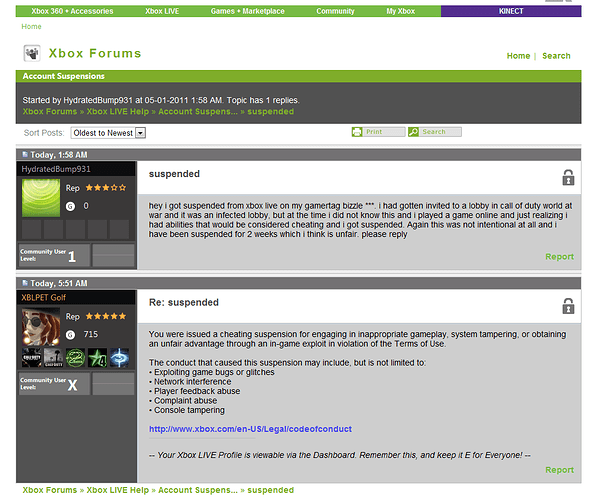Open the HydratedBump931 user profile name
The width and height of the screenshot is (591, 500).
tap(56, 169)
